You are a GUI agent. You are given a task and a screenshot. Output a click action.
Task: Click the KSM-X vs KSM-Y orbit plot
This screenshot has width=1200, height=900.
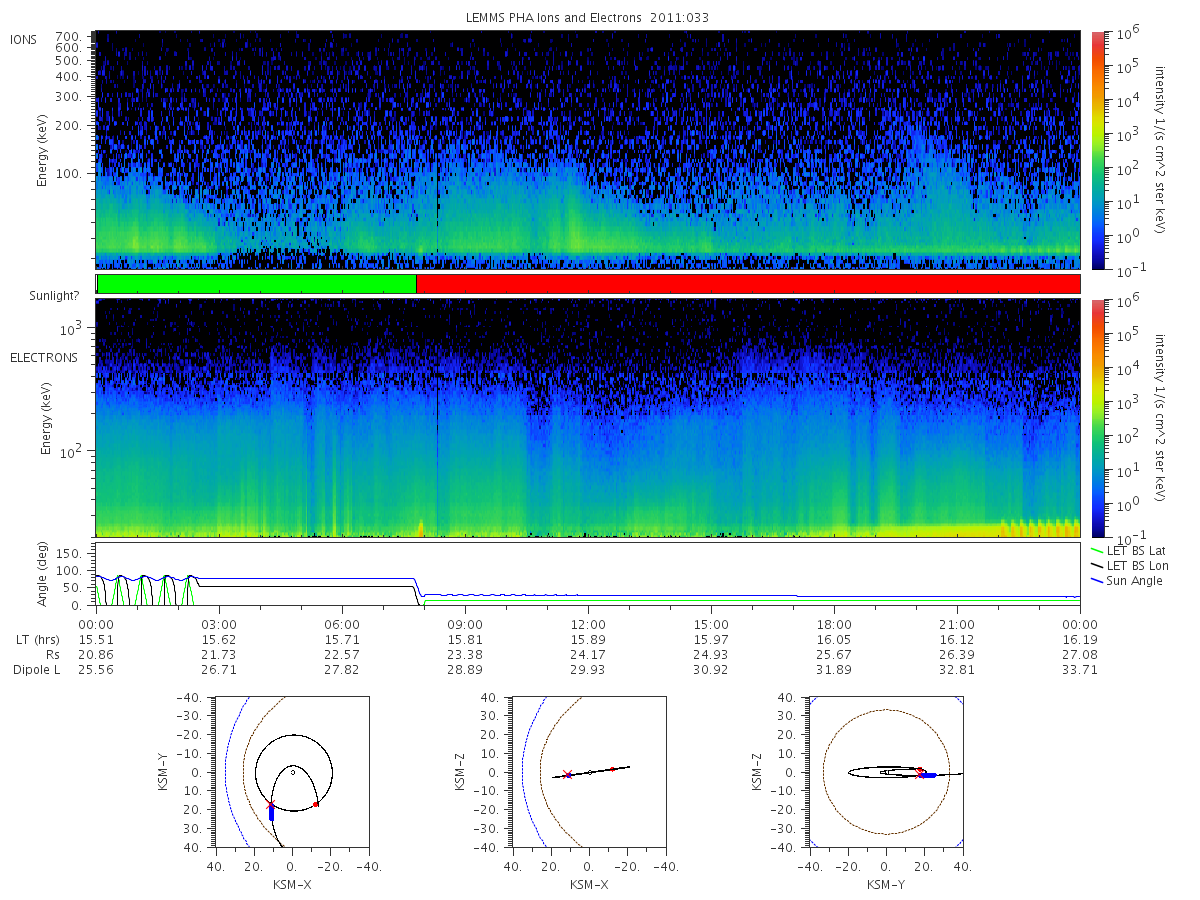[291, 772]
